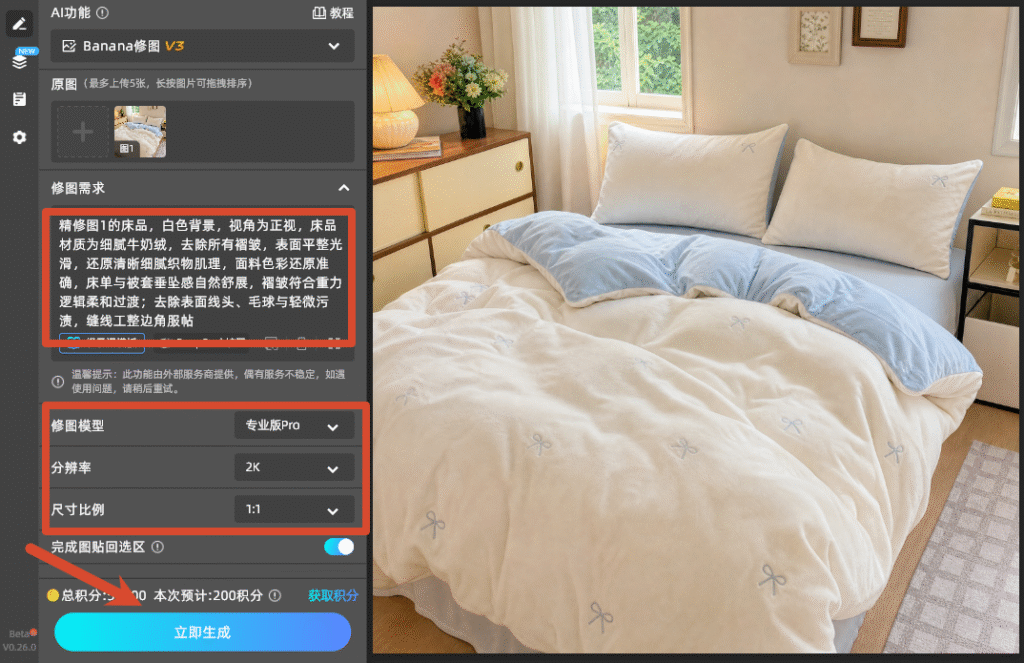Image resolution: width=1024 pixels, height=663 pixels.
Task: Collapse the 修图需求 section
Action: tap(344, 188)
